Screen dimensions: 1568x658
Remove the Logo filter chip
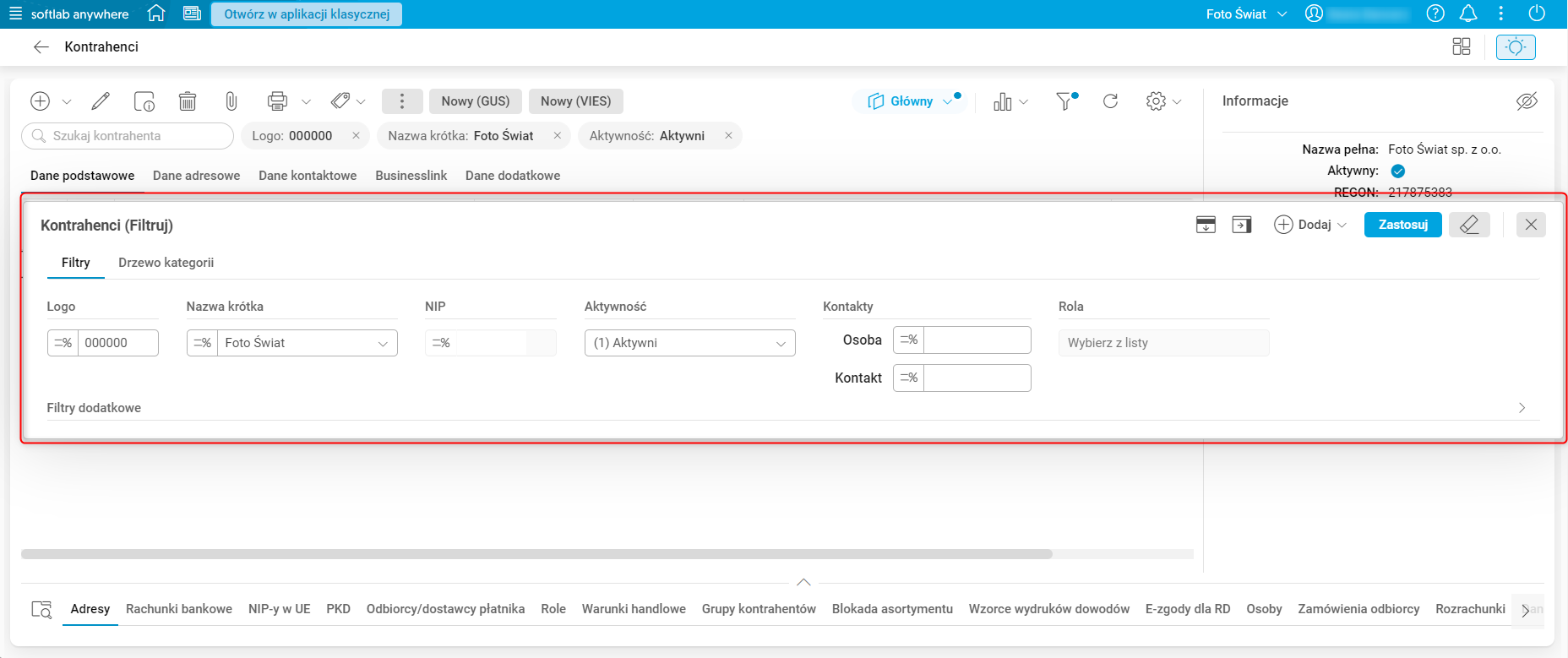356,136
